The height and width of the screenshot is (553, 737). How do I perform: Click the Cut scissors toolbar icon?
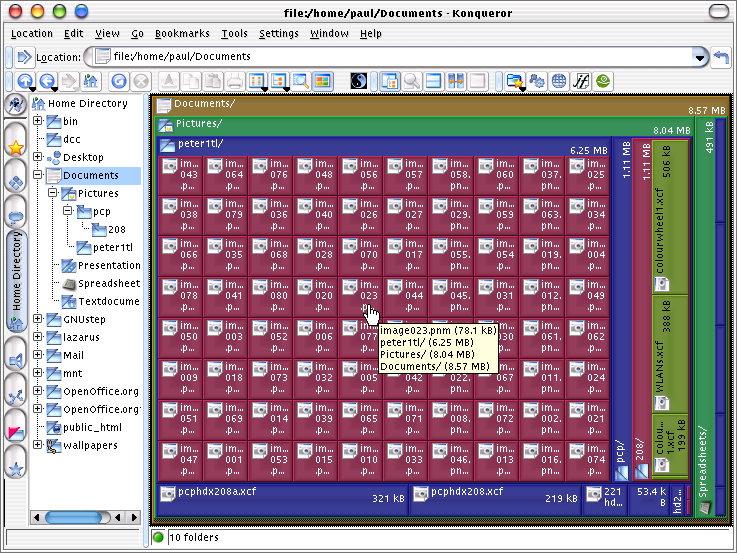[168, 81]
